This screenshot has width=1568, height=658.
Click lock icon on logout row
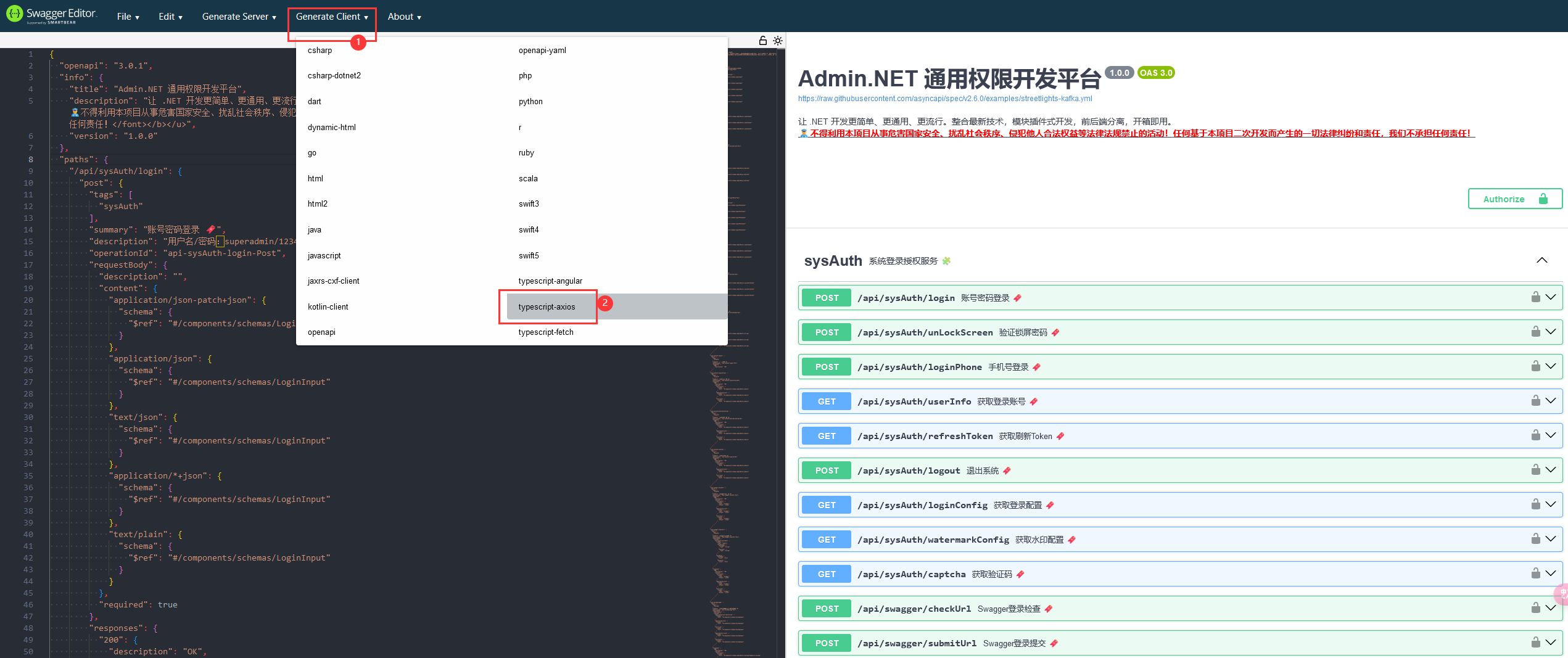(x=1535, y=470)
